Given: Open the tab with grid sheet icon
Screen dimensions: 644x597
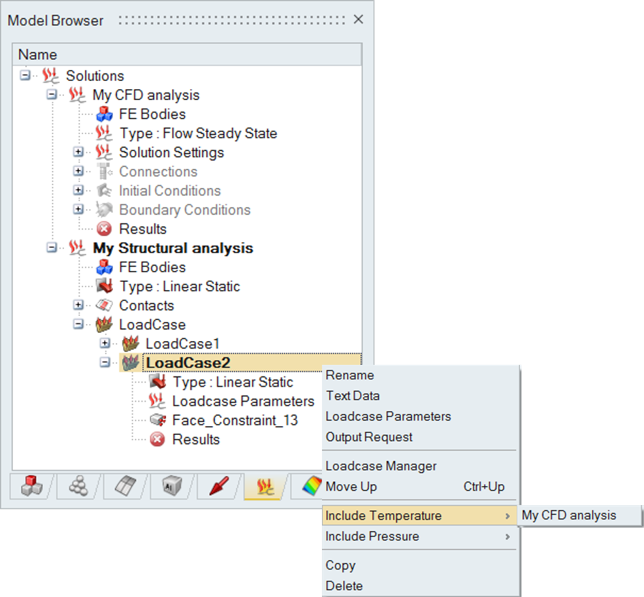Looking at the screenshot, I should coord(125,487).
